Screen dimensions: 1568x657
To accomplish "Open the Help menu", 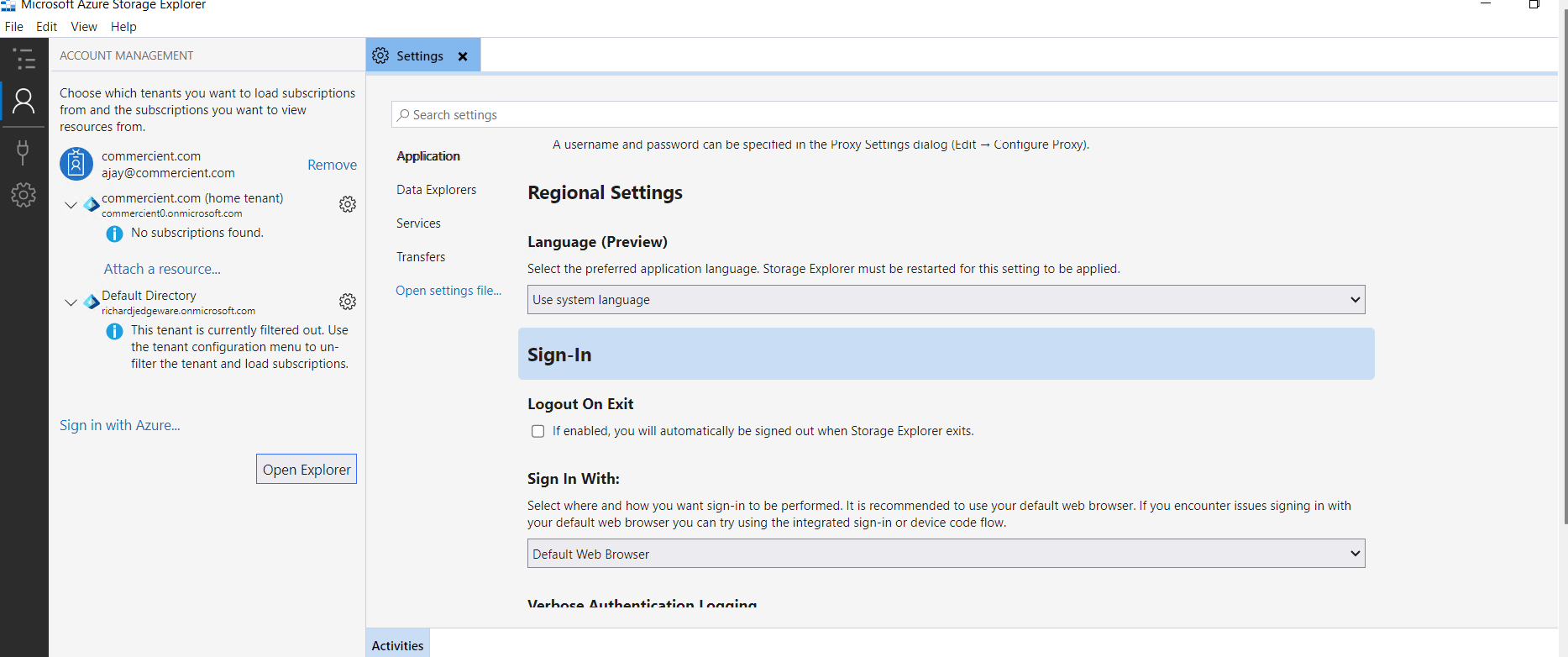I will pyautogui.click(x=123, y=27).
